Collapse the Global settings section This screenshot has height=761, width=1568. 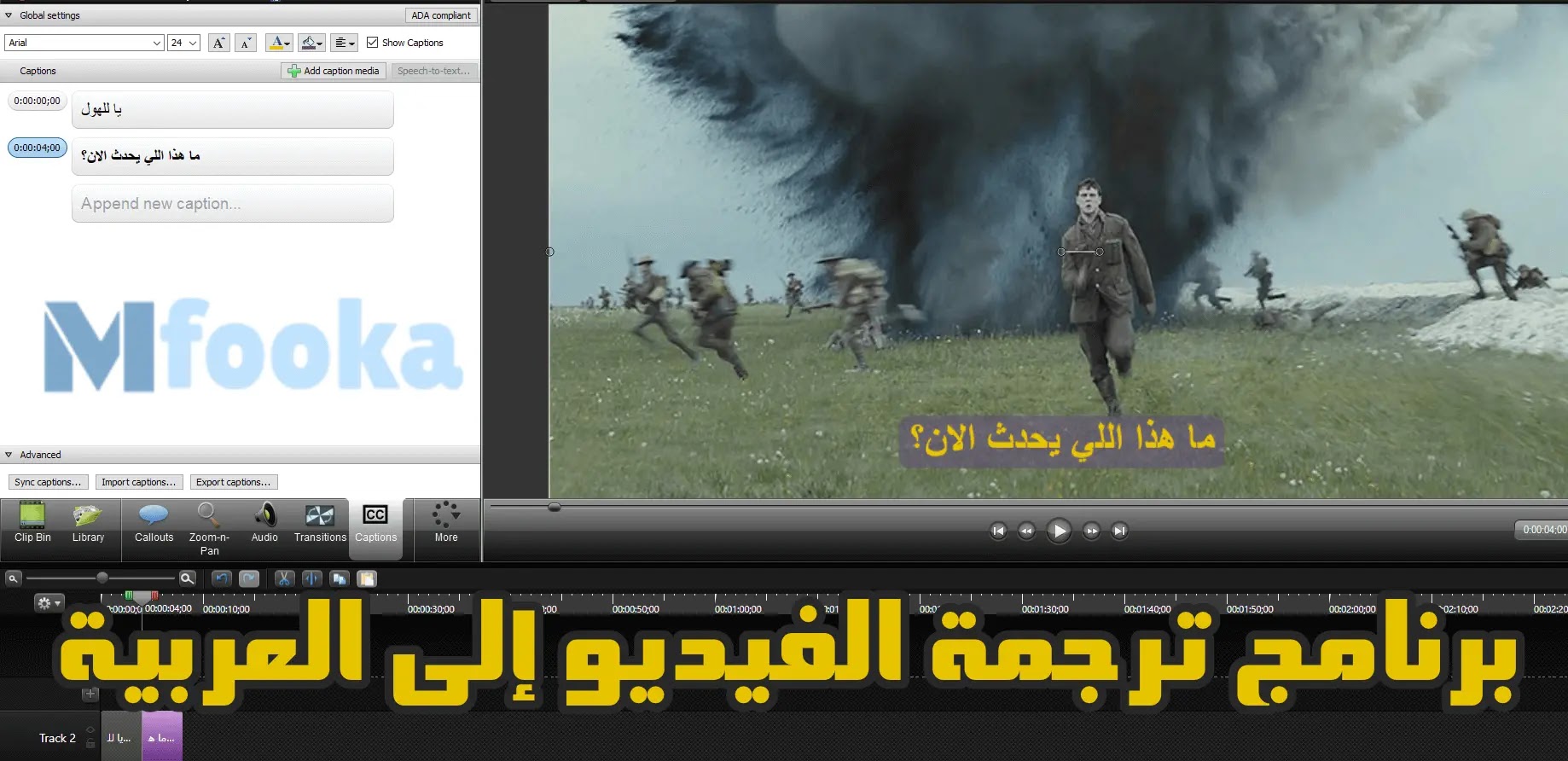[x=9, y=15]
